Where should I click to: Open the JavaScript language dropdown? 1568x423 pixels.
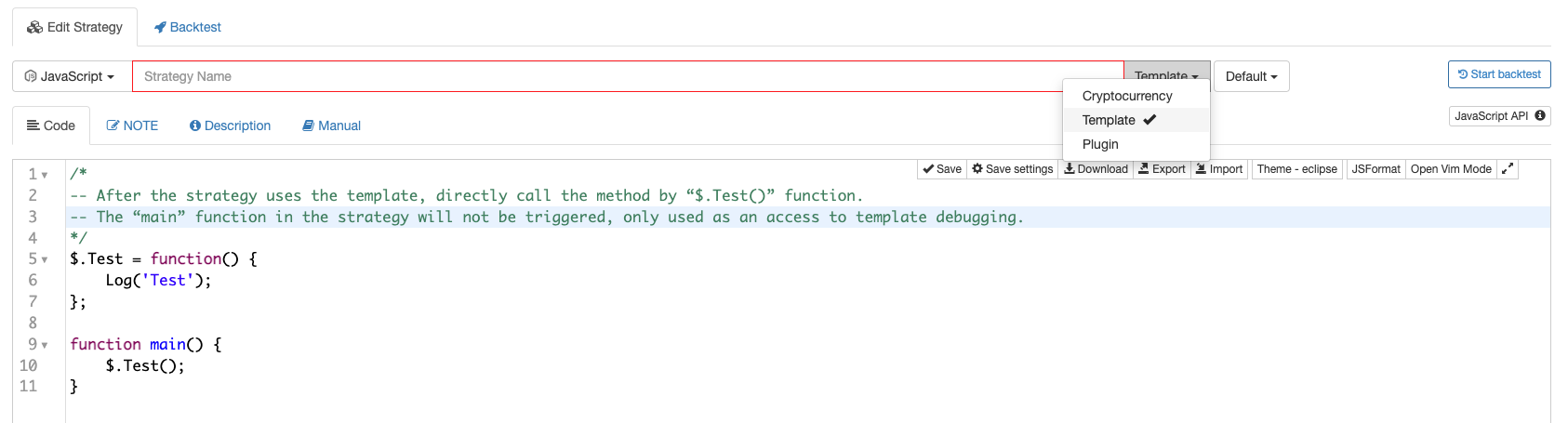70,76
